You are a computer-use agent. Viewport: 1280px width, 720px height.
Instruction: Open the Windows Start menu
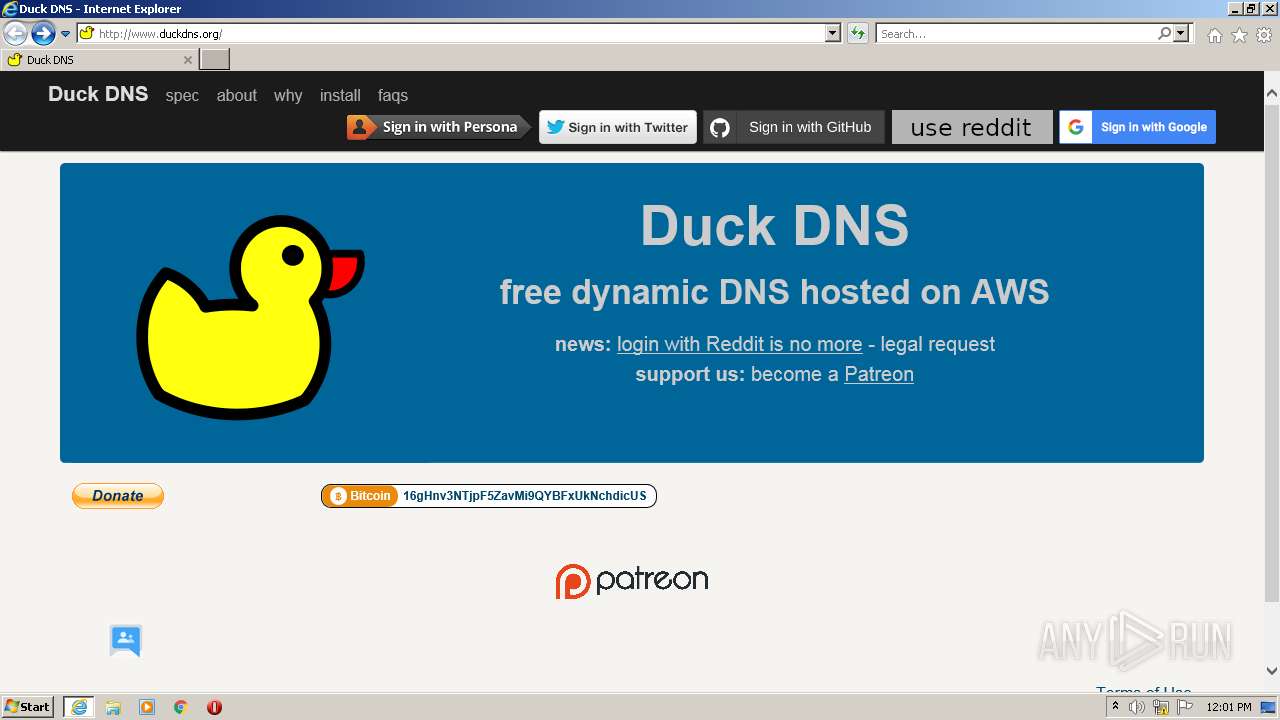click(x=28, y=707)
